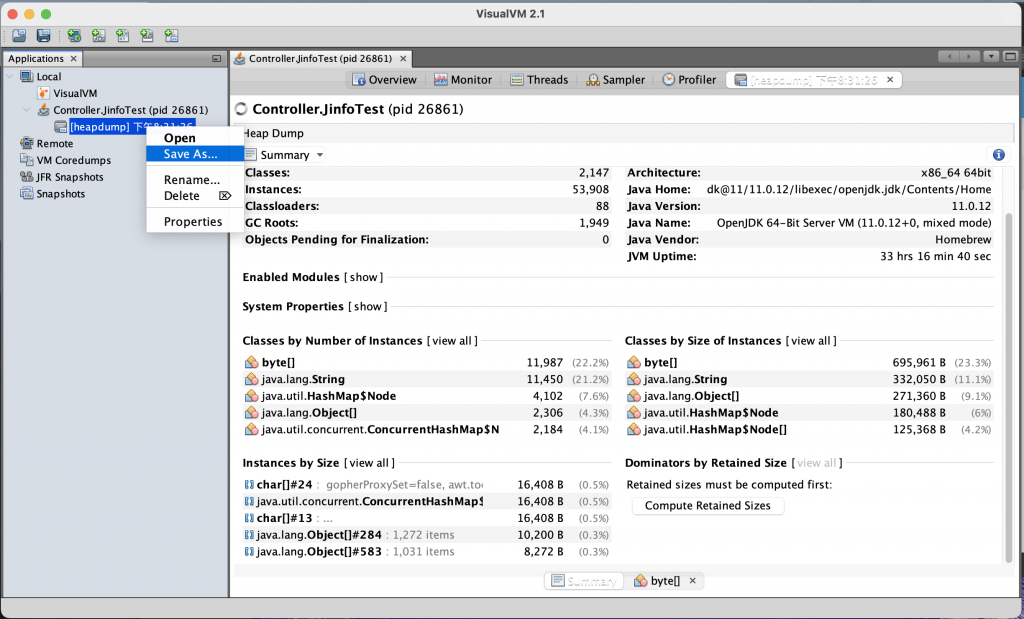The image size is (1024, 619).
Task: Click the Save floppy disk toolbar icon
Action: pyautogui.click(x=44, y=36)
